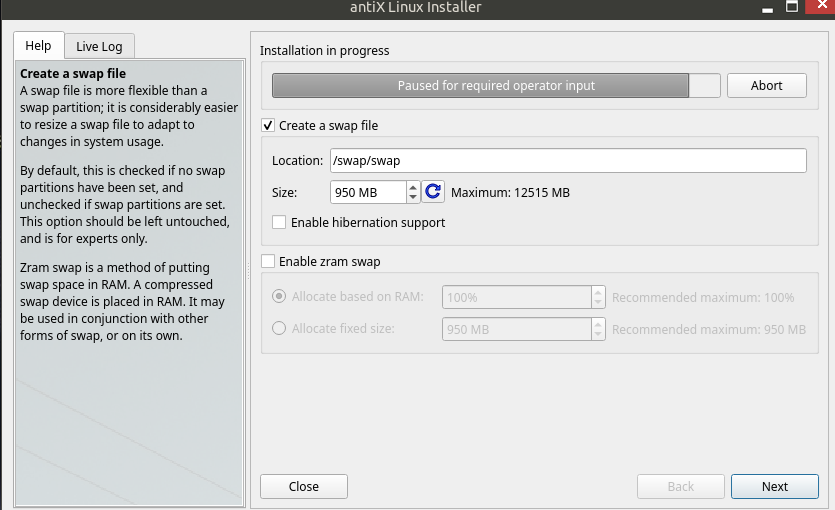
Task: Click the swap Location text field
Action: [567, 160]
